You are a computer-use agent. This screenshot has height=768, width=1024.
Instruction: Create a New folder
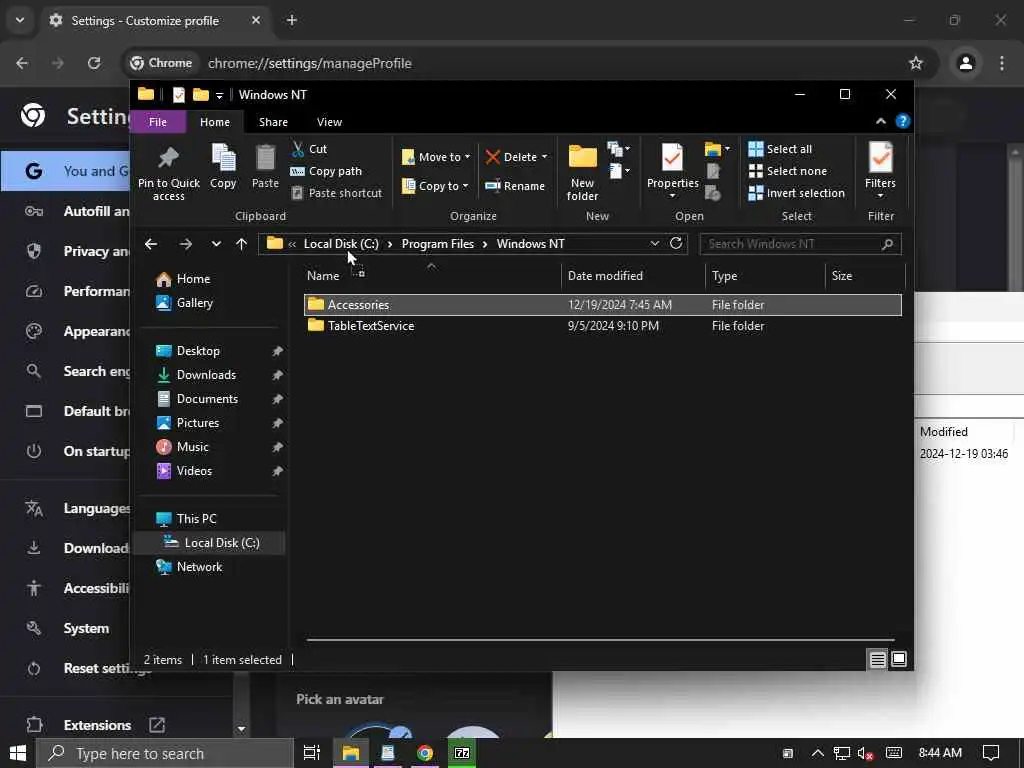[583, 171]
